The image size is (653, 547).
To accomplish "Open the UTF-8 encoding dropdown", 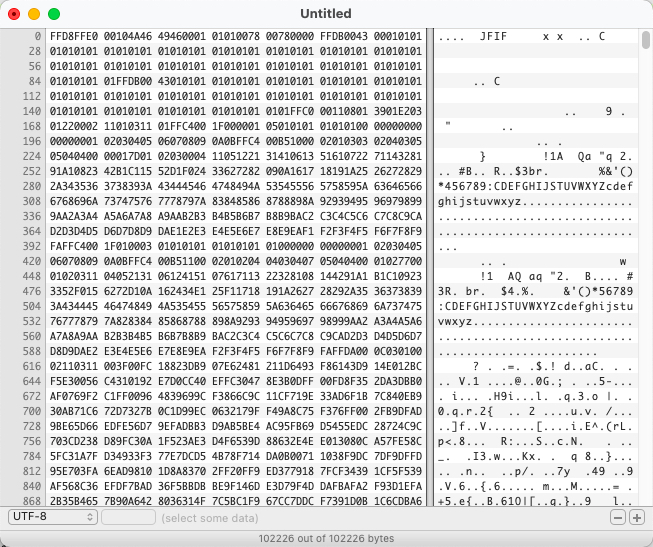I will tap(52, 517).
